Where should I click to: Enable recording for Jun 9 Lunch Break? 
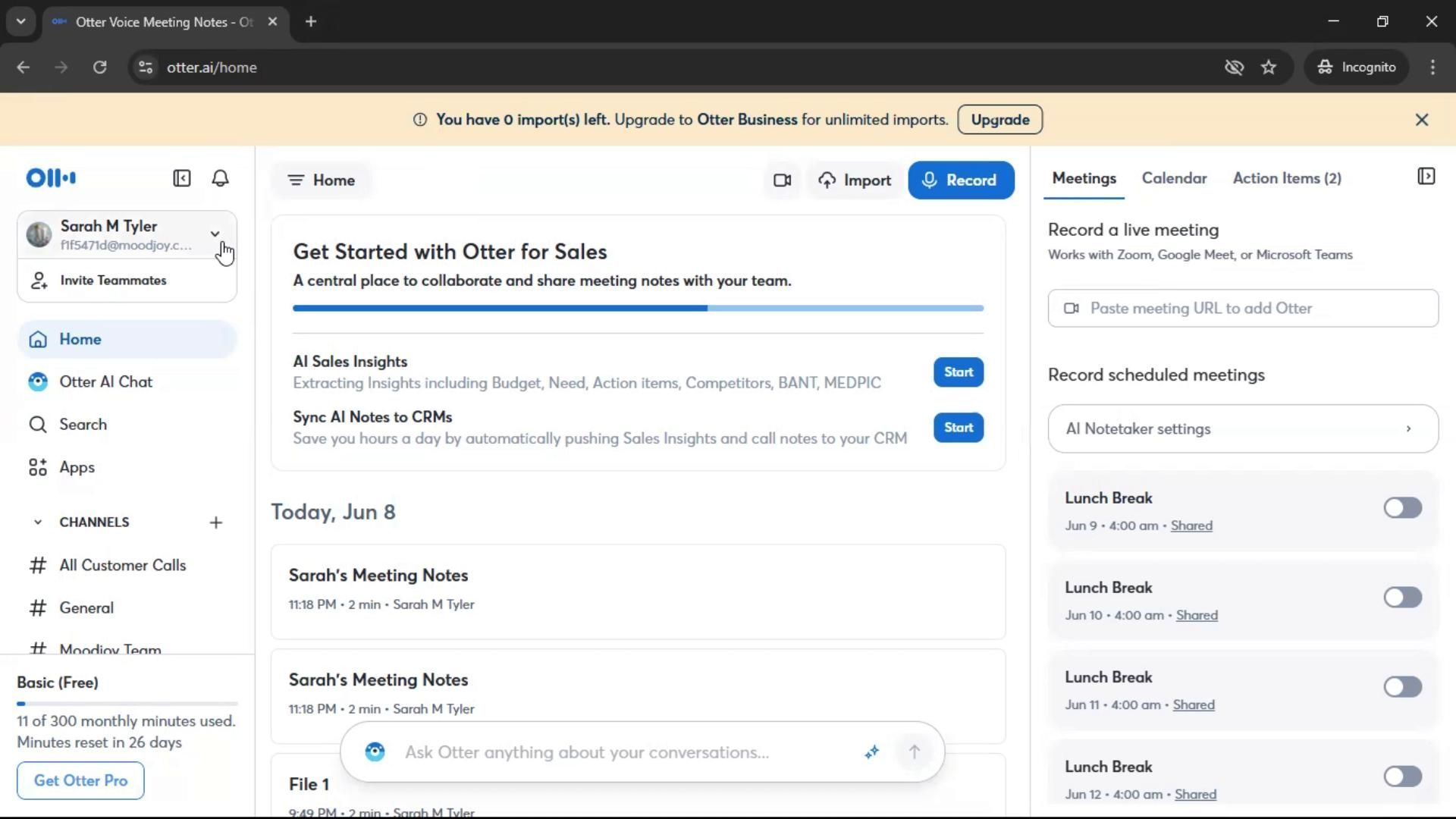pos(1402,508)
